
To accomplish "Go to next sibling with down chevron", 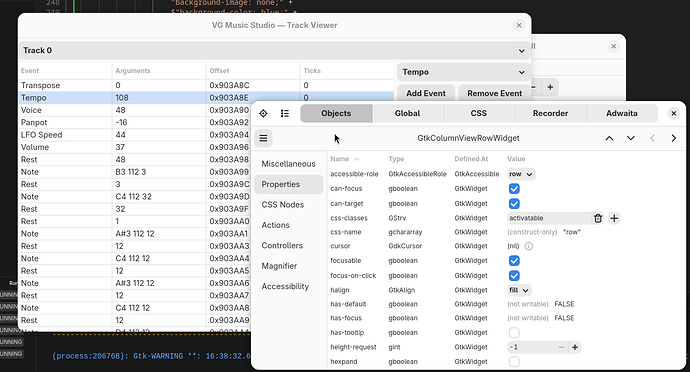I will (631, 138).
